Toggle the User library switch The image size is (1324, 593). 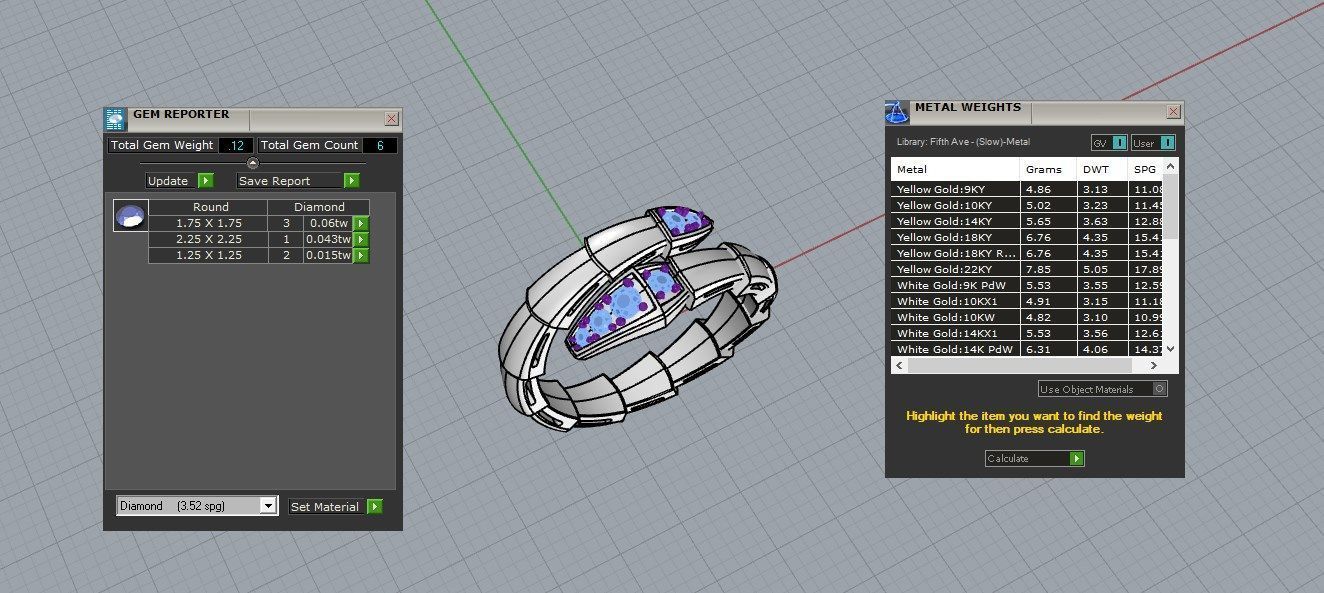[x=1167, y=143]
